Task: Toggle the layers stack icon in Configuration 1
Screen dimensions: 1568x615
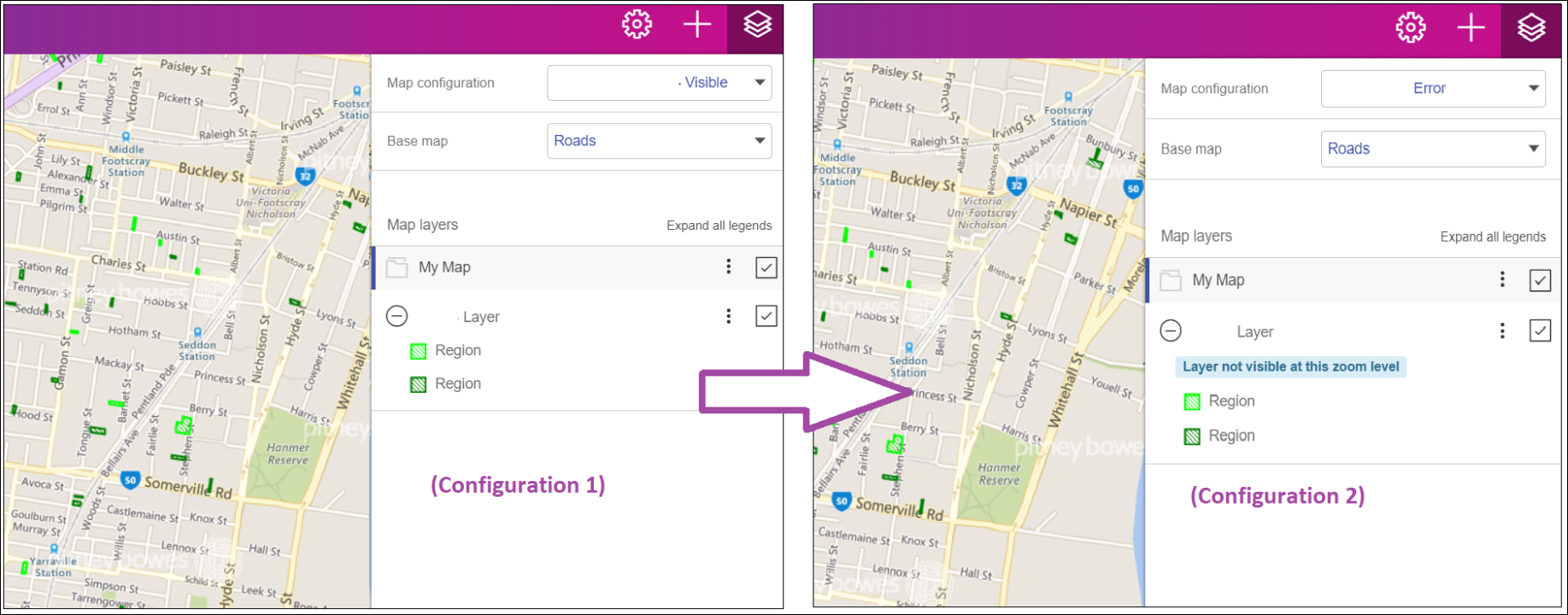Action: click(757, 25)
